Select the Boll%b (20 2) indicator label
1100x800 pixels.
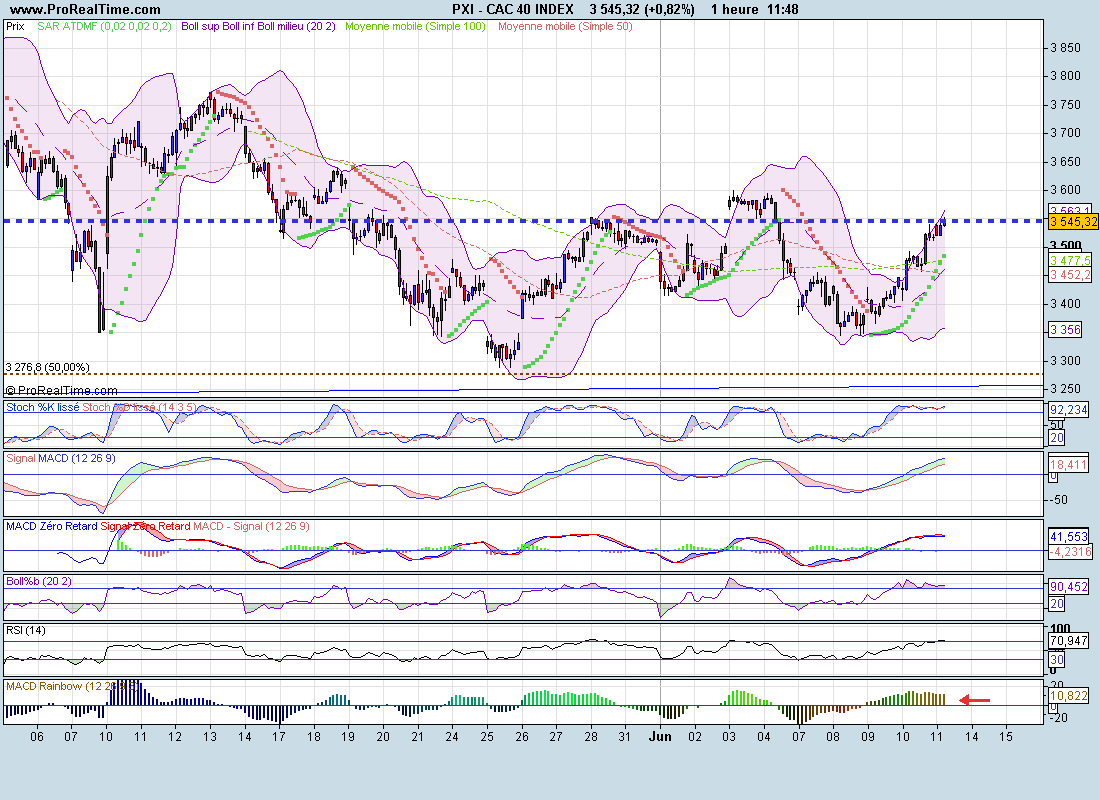pyautogui.click(x=39, y=581)
